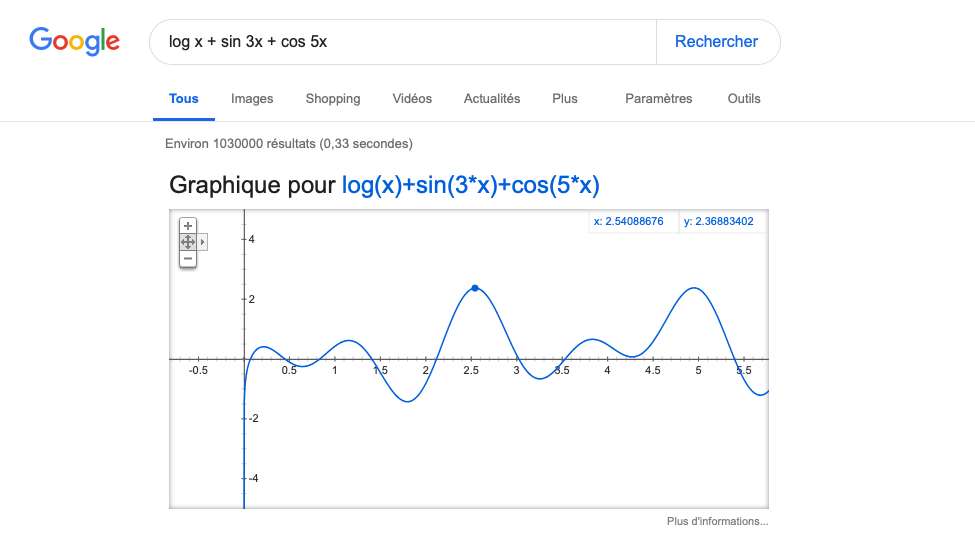Click the y coordinate value box

[722, 222]
